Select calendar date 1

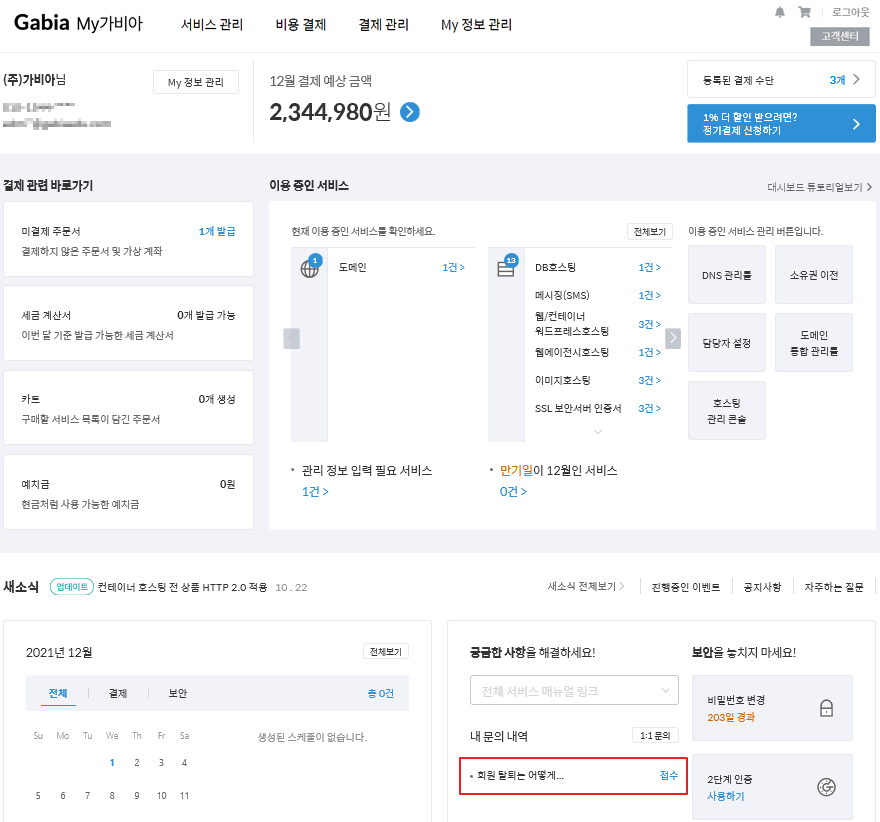coord(112,763)
